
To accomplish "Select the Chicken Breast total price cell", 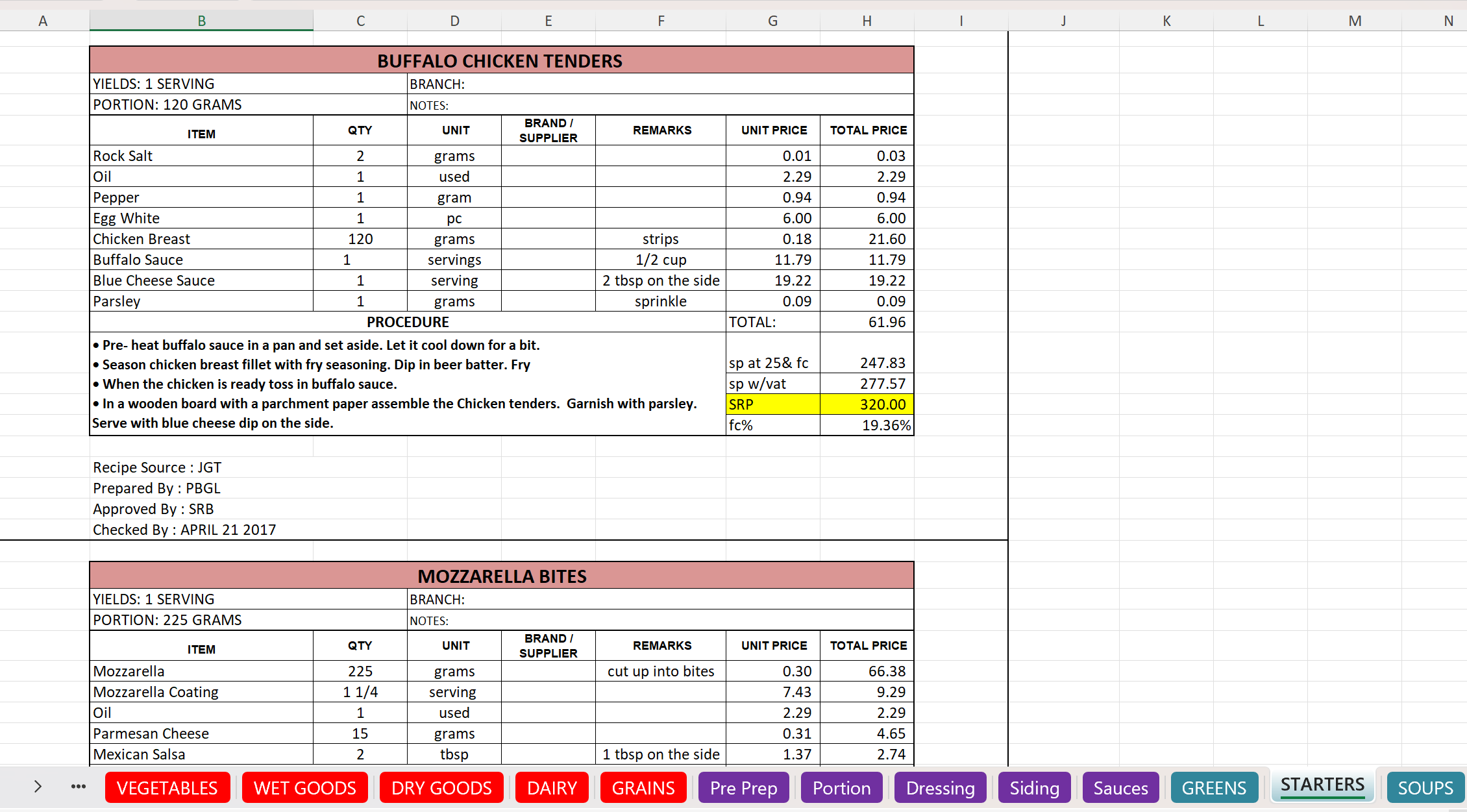I will (x=867, y=239).
